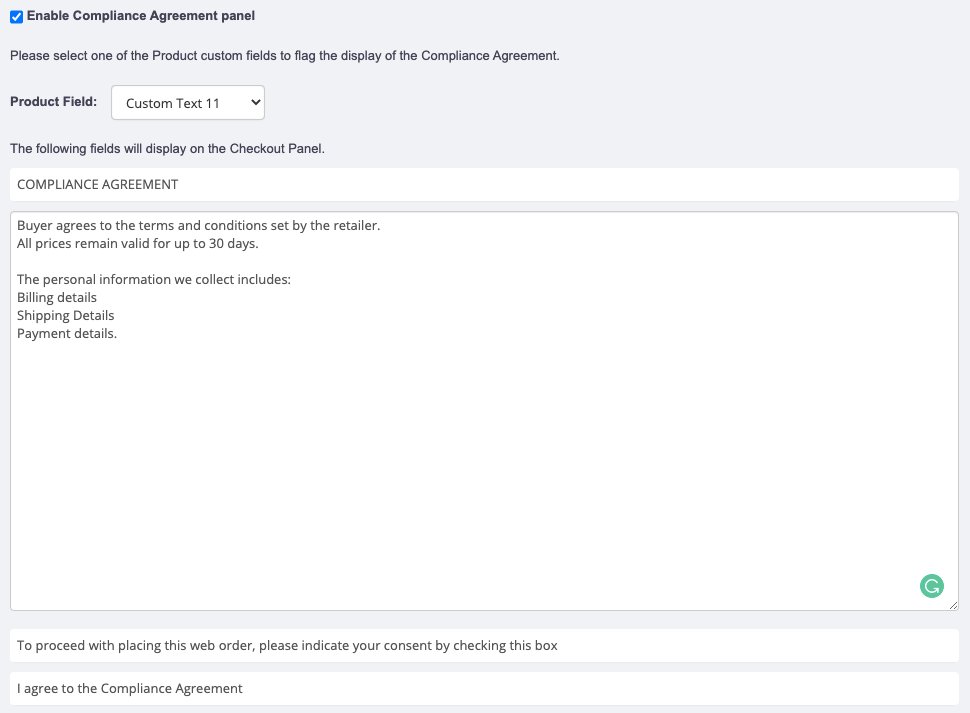Image resolution: width=970 pixels, height=713 pixels.
Task: Focus the 'To proceed with placing this web order' field
Action: coord(484,645)
